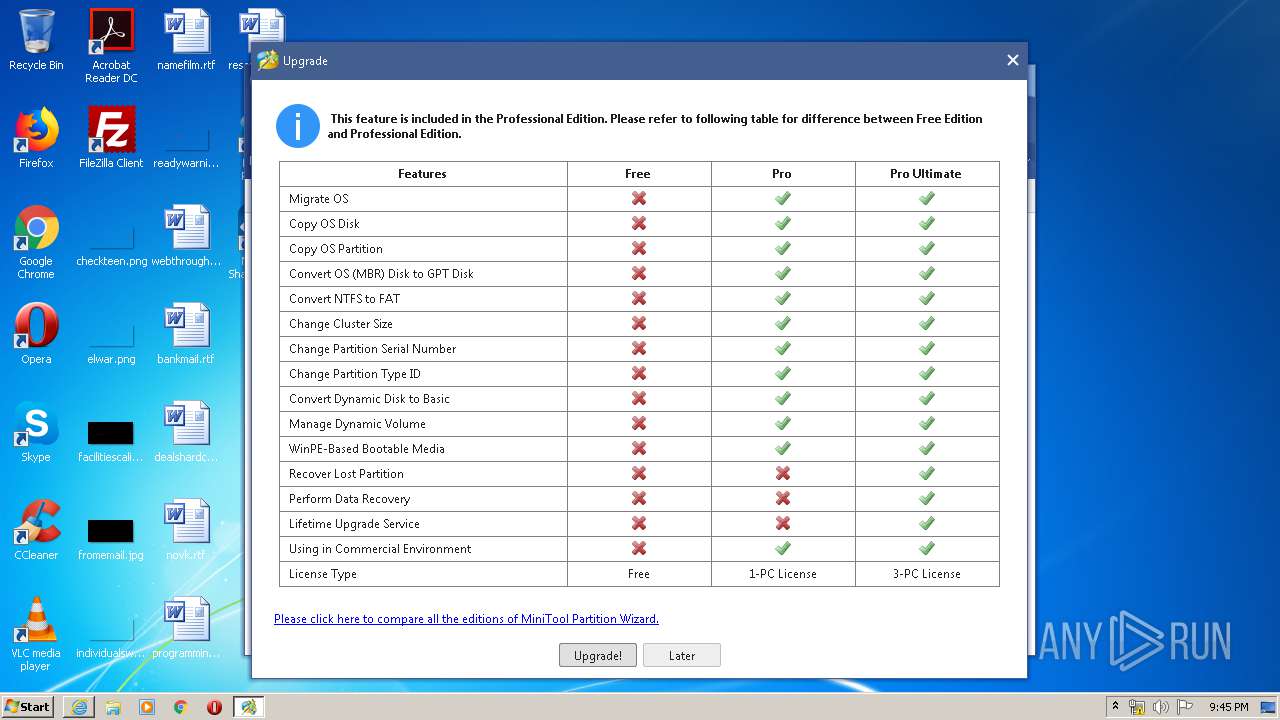Click the 1-PC License cell
Image resolution: width=1280 pixels, height=720 pixels.
point(782,574)
